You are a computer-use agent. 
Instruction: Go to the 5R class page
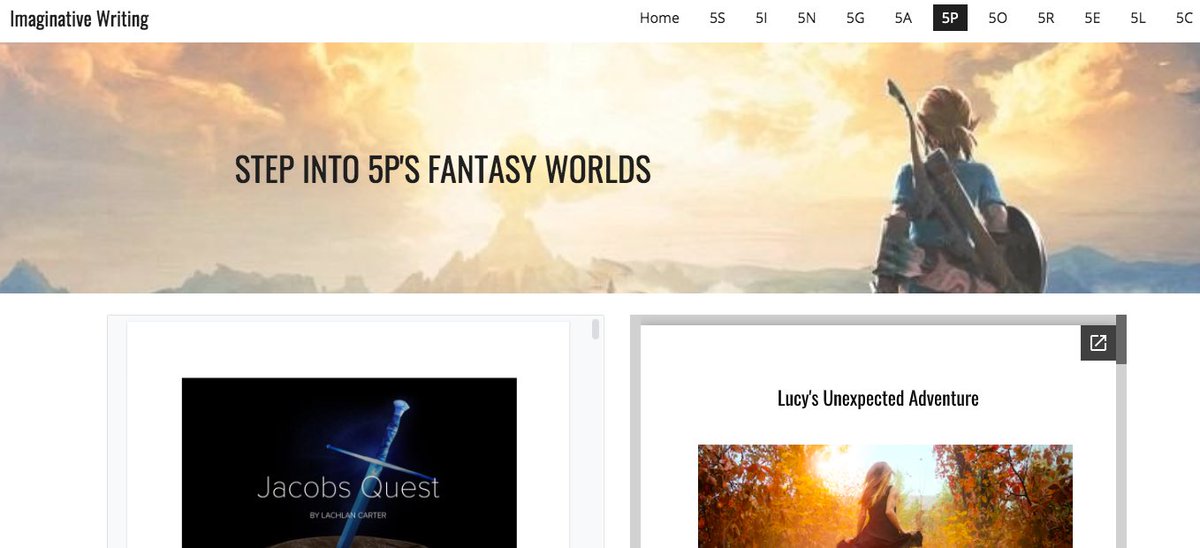[1046, 18]
